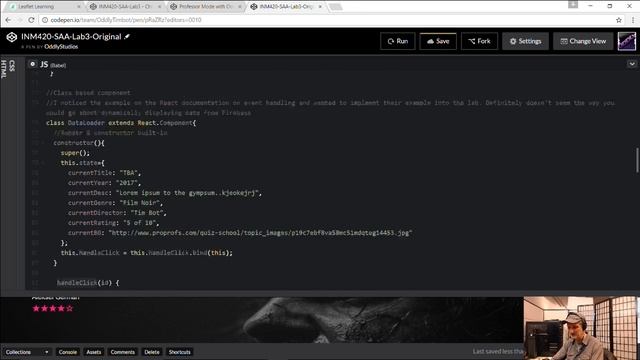Viewport: 640px width, 360px height.
Task: Click the '//Class based component' comment
Action: [88, 93]
